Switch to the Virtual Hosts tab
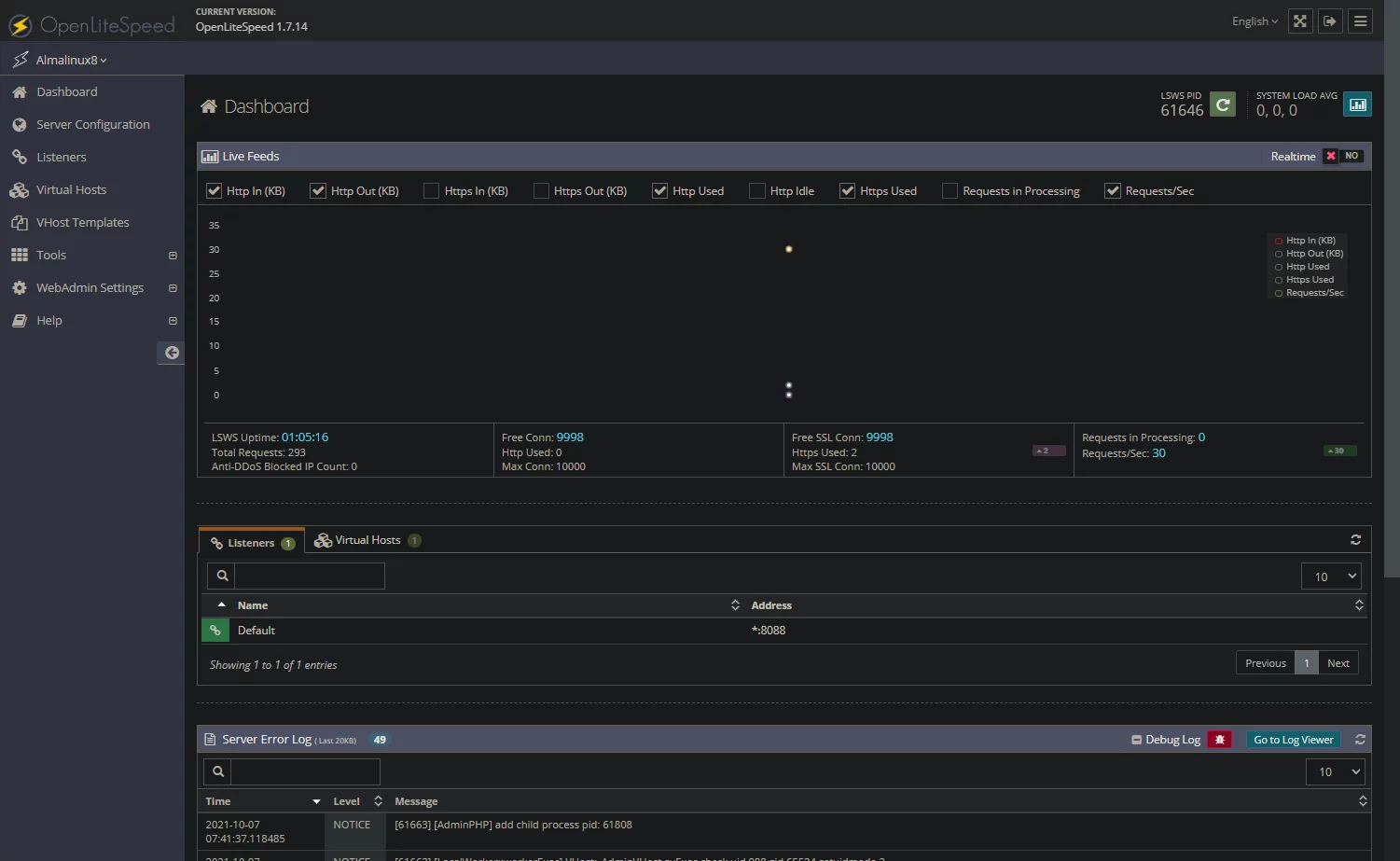 pyautogui.click(x=367, y=540)
